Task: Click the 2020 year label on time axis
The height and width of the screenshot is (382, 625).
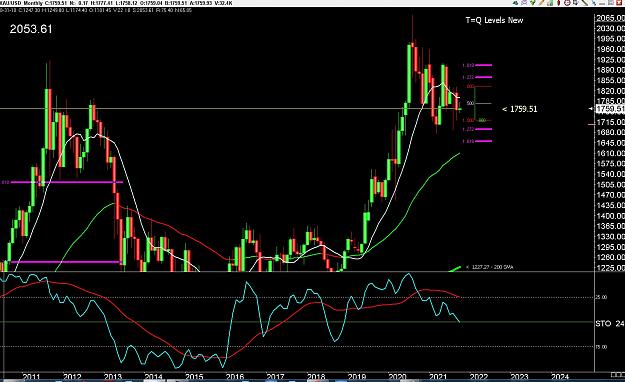Action: click(x=397, y=377)
